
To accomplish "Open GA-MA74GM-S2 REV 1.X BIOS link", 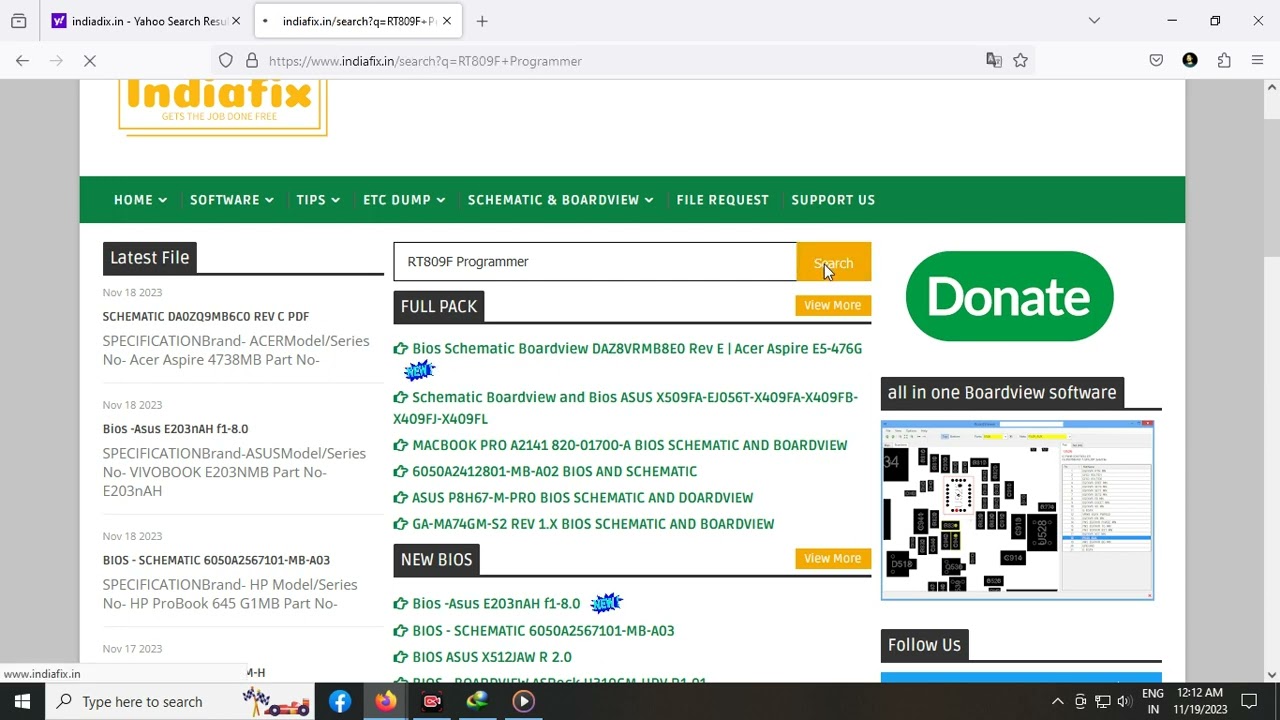I will (593, 524).
